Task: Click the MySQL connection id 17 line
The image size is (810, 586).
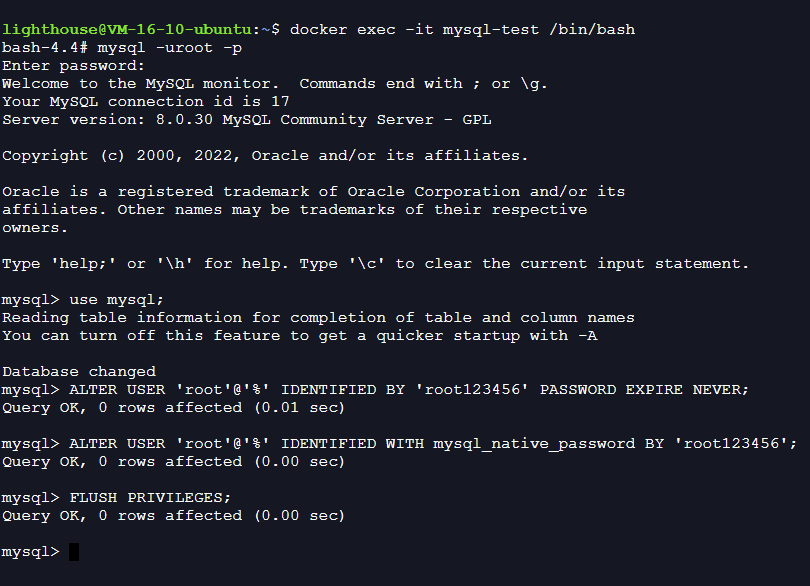Action: coord(146,102)
